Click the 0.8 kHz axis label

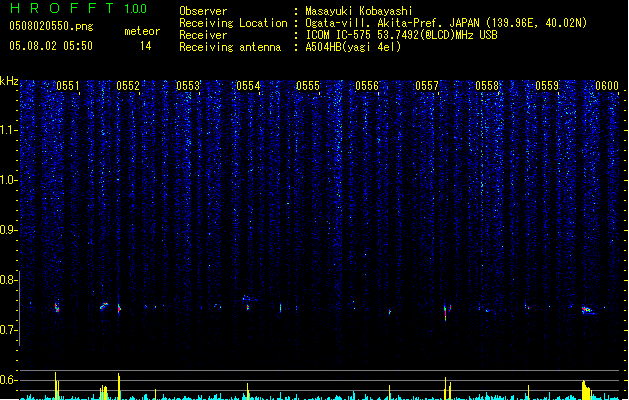8,280
